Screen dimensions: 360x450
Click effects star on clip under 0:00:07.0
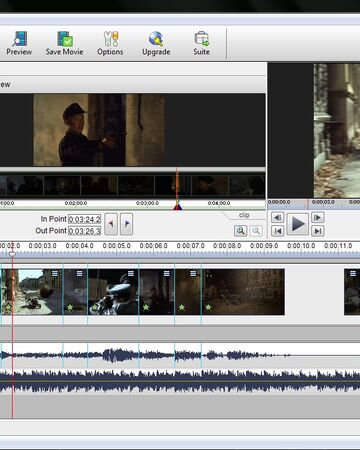click(x=182, y=307)
